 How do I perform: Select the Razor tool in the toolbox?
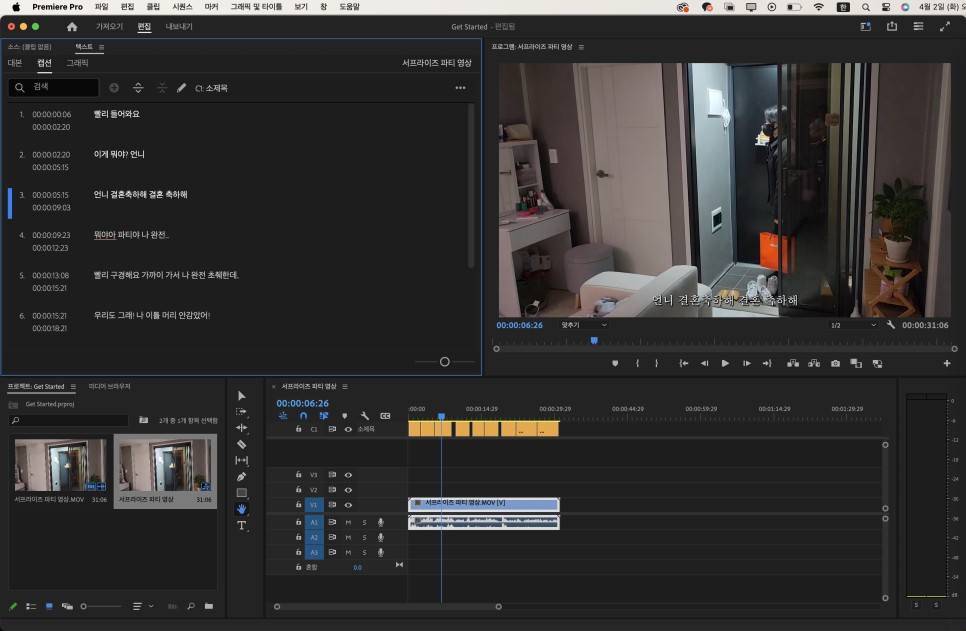point(241,444)
